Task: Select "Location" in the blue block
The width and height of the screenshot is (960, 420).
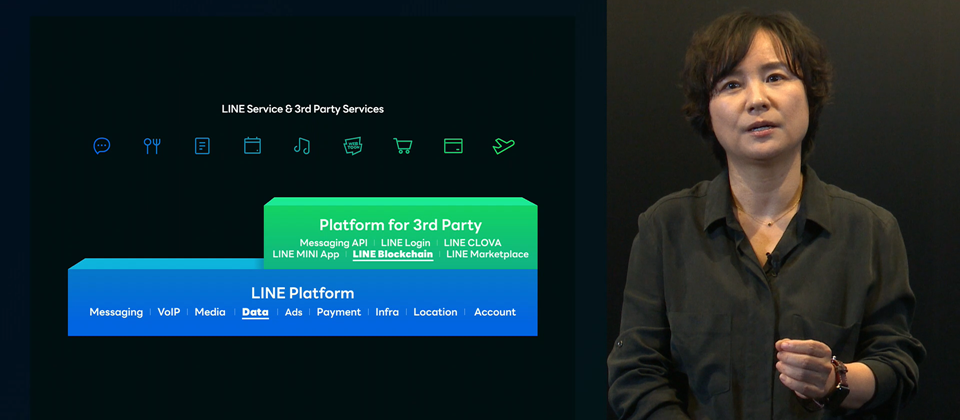Action: 435,312
